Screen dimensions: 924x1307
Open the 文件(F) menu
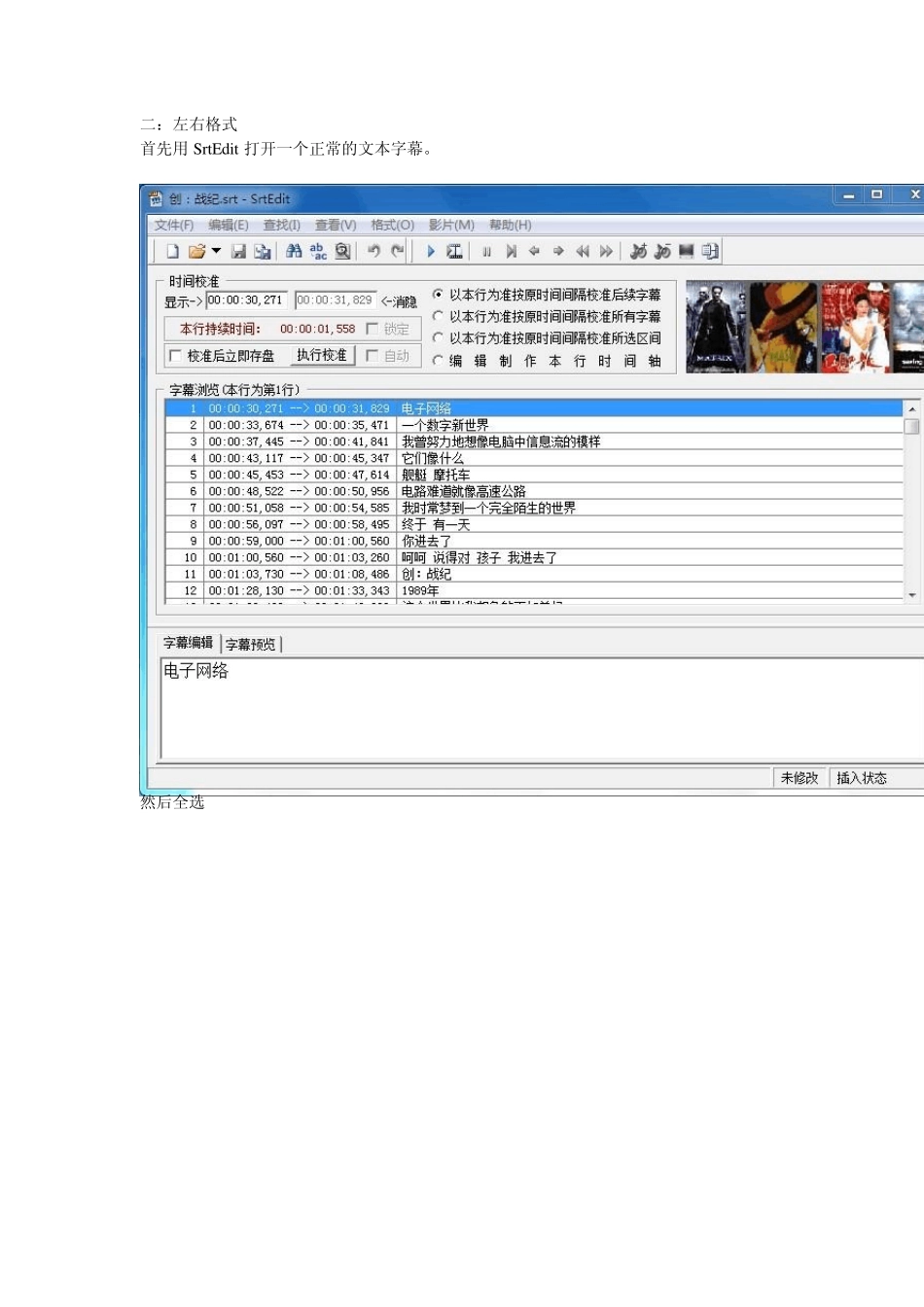174,225
